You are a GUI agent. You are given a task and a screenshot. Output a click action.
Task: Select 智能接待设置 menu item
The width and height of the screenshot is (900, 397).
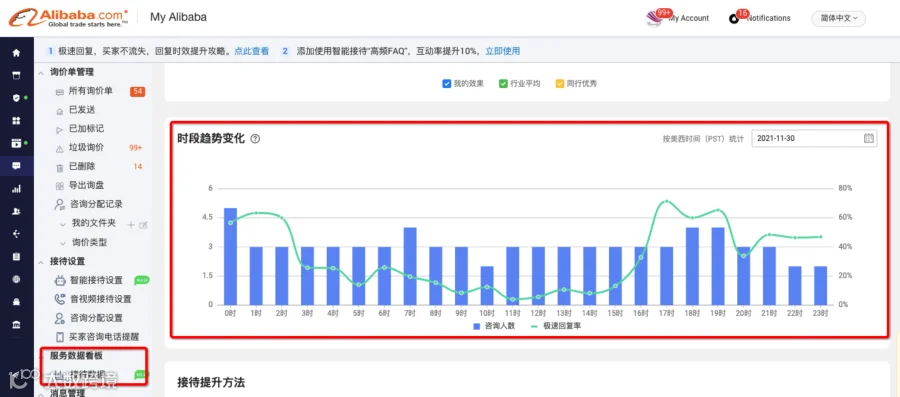click(x=96, y=280)
